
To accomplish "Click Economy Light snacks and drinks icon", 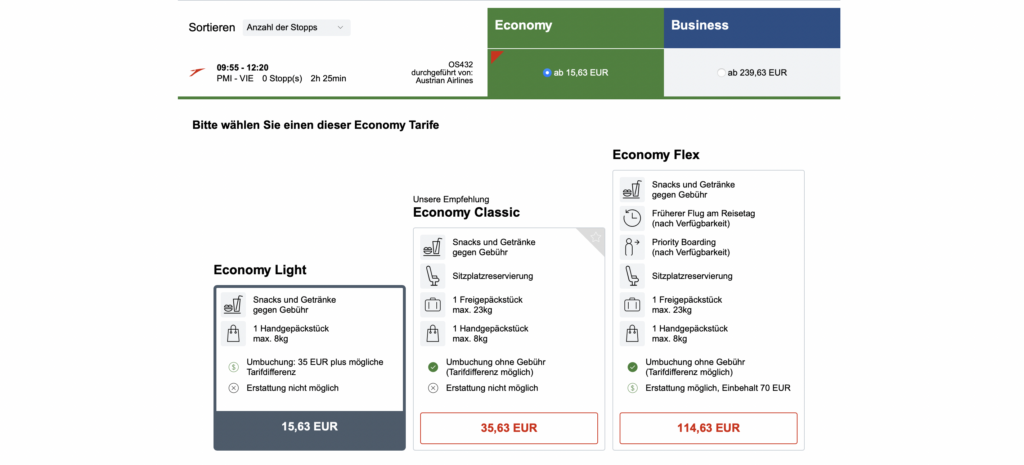I will [232, 304].
